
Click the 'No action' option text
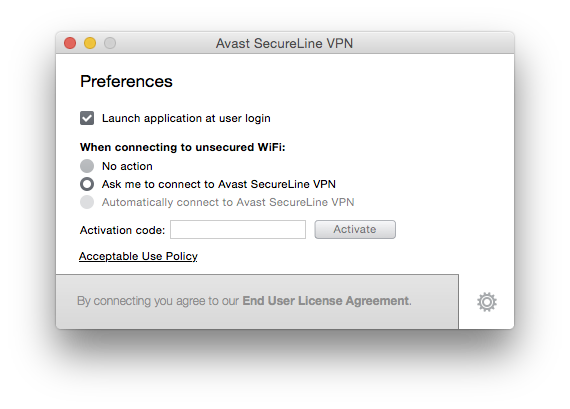tap(127, 166)
